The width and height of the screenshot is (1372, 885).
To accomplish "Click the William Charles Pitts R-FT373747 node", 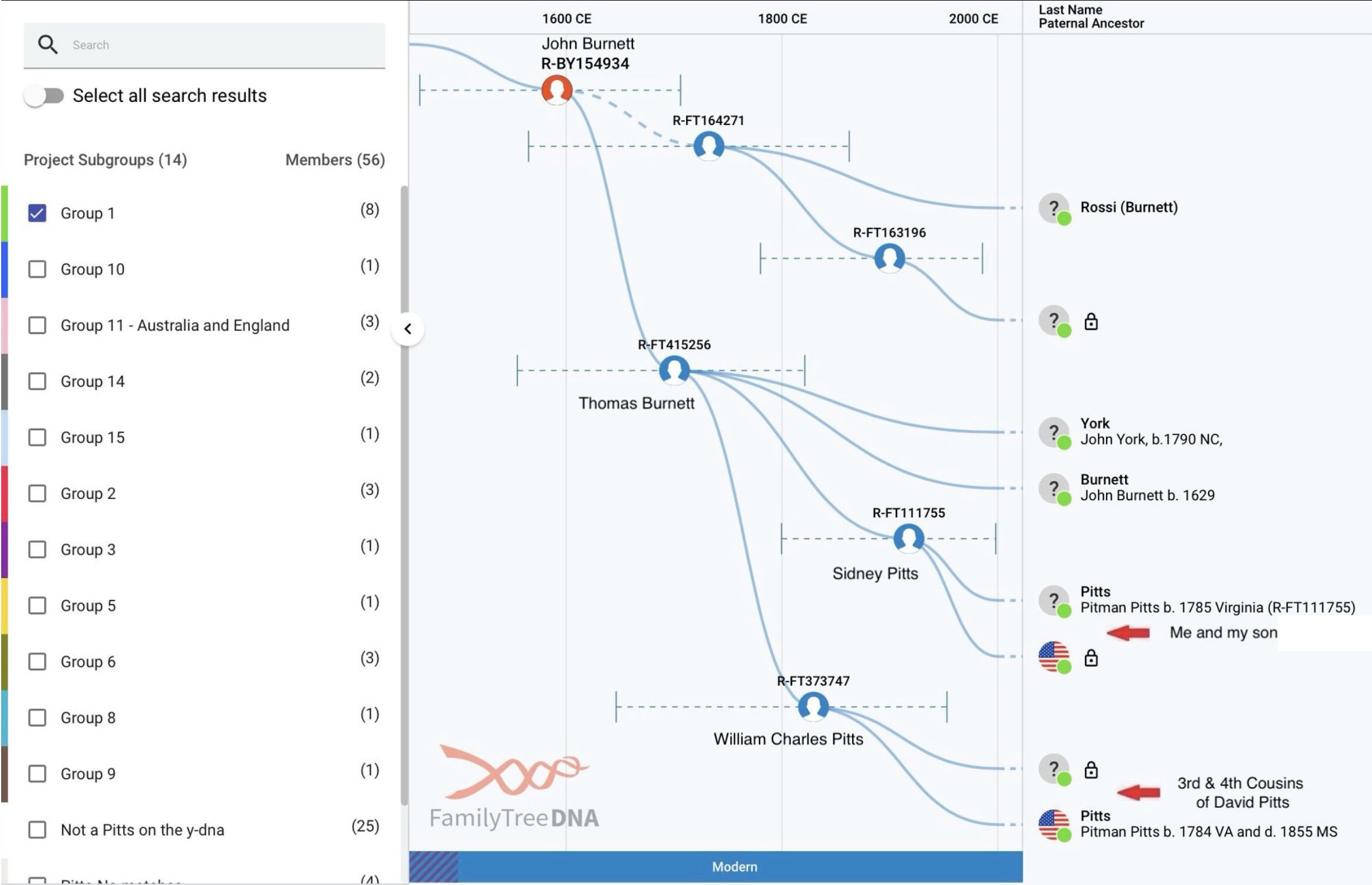I will tap(813, 706).
